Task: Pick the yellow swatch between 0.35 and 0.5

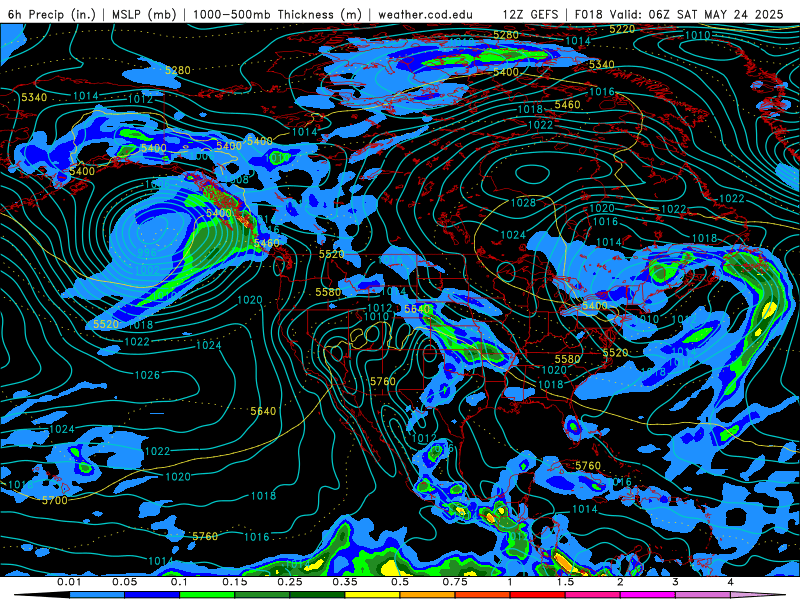Action: (372, 595)
